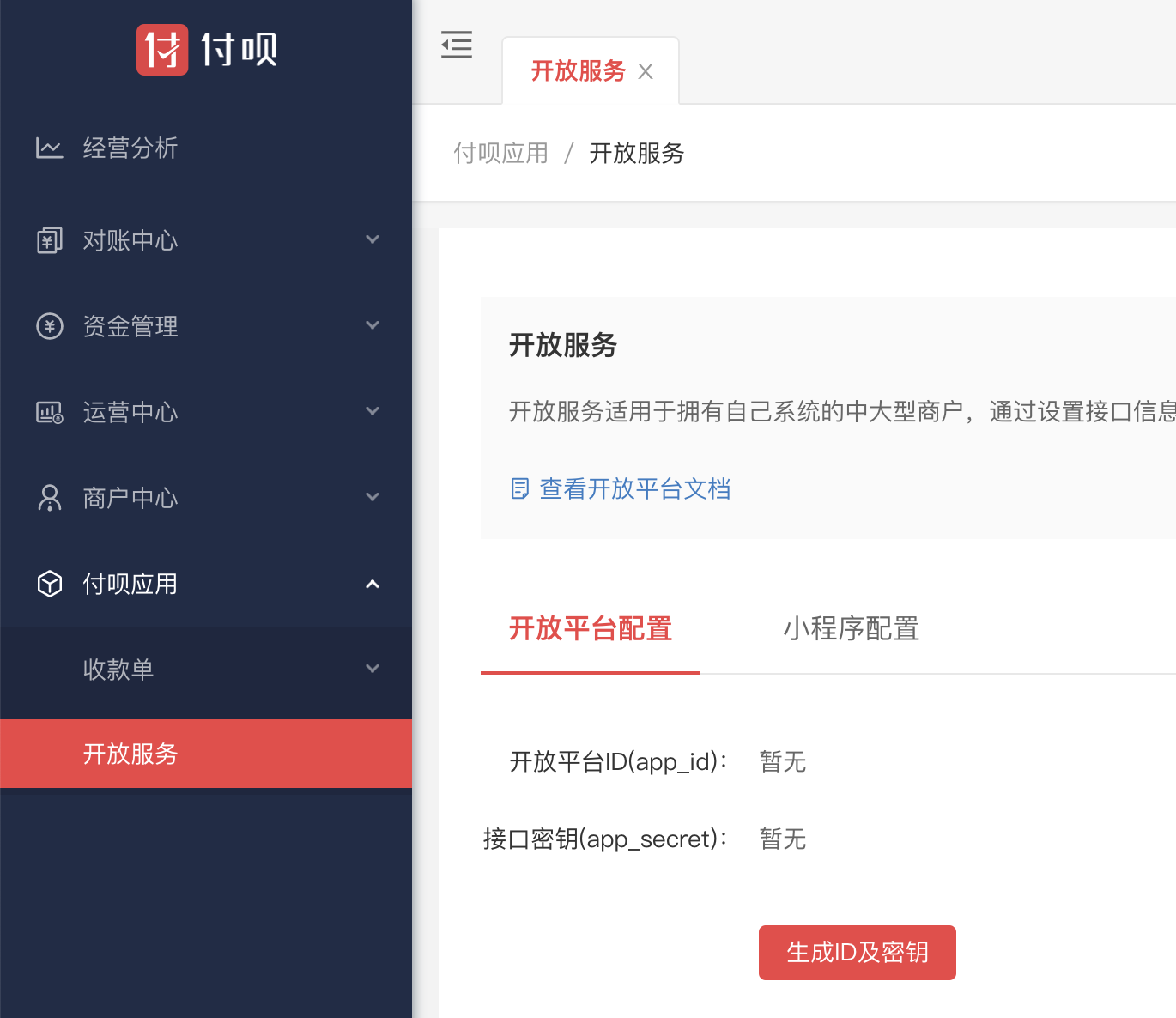Image resolution: width=1176 pixels, height=1018 pixels.
Task: Switch to the 小程序配置 tab
Action: [x=852, y=629]
